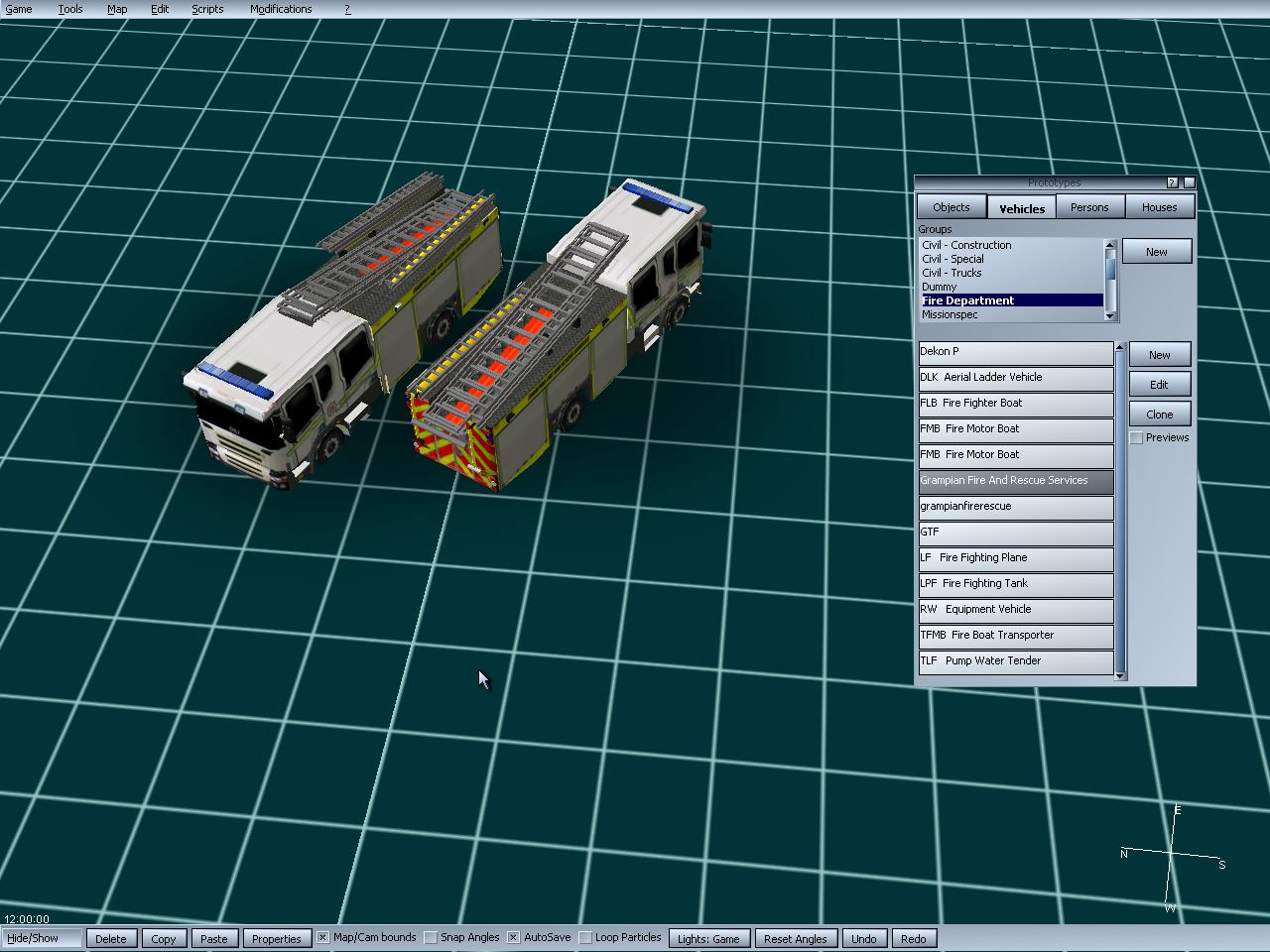Open the Game menu

(19, 9)
